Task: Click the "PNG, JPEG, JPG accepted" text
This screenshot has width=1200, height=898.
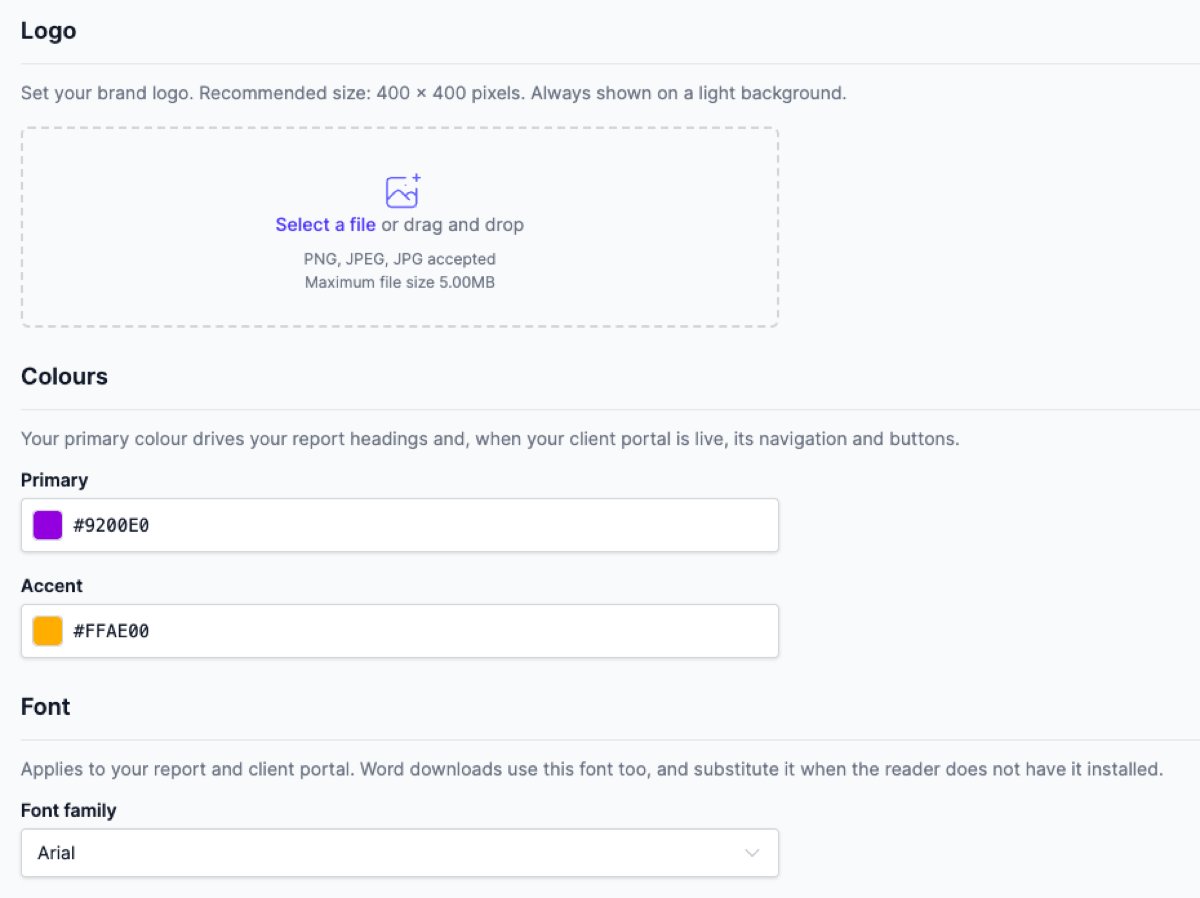Action: point(400,259)
